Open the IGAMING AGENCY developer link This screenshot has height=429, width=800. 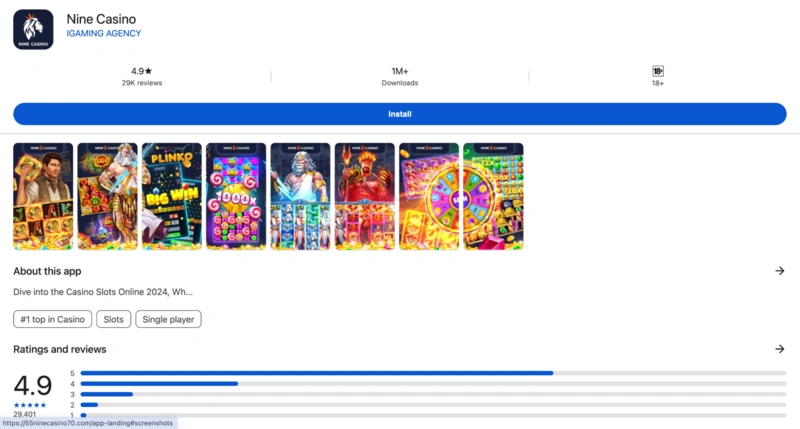click(x=104, y=33)
